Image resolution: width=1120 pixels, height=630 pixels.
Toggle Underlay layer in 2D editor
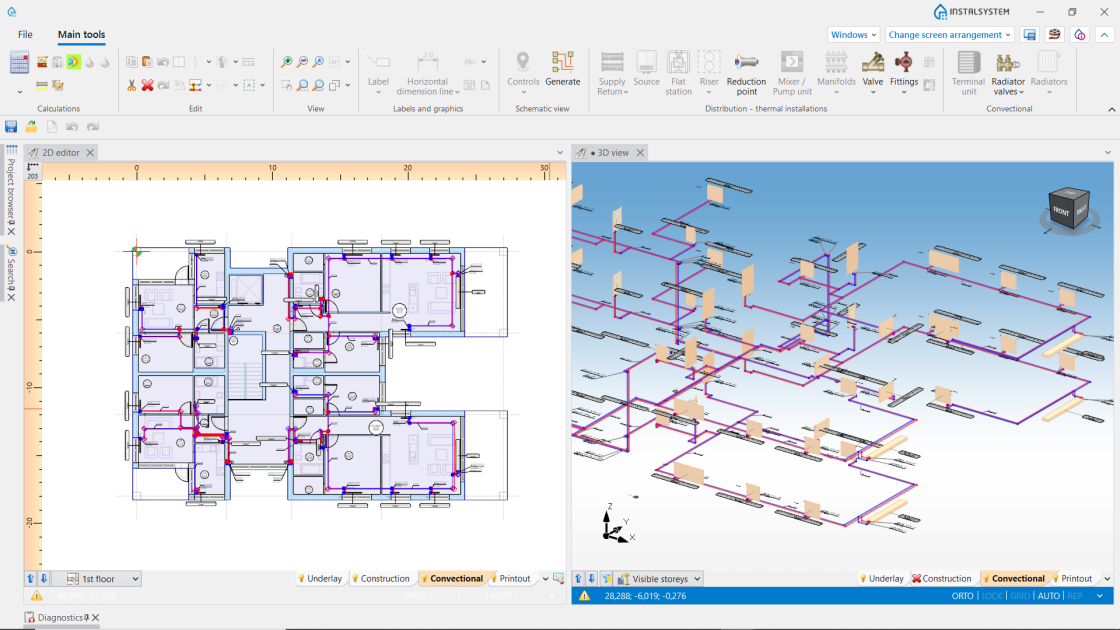click(320, 579)
